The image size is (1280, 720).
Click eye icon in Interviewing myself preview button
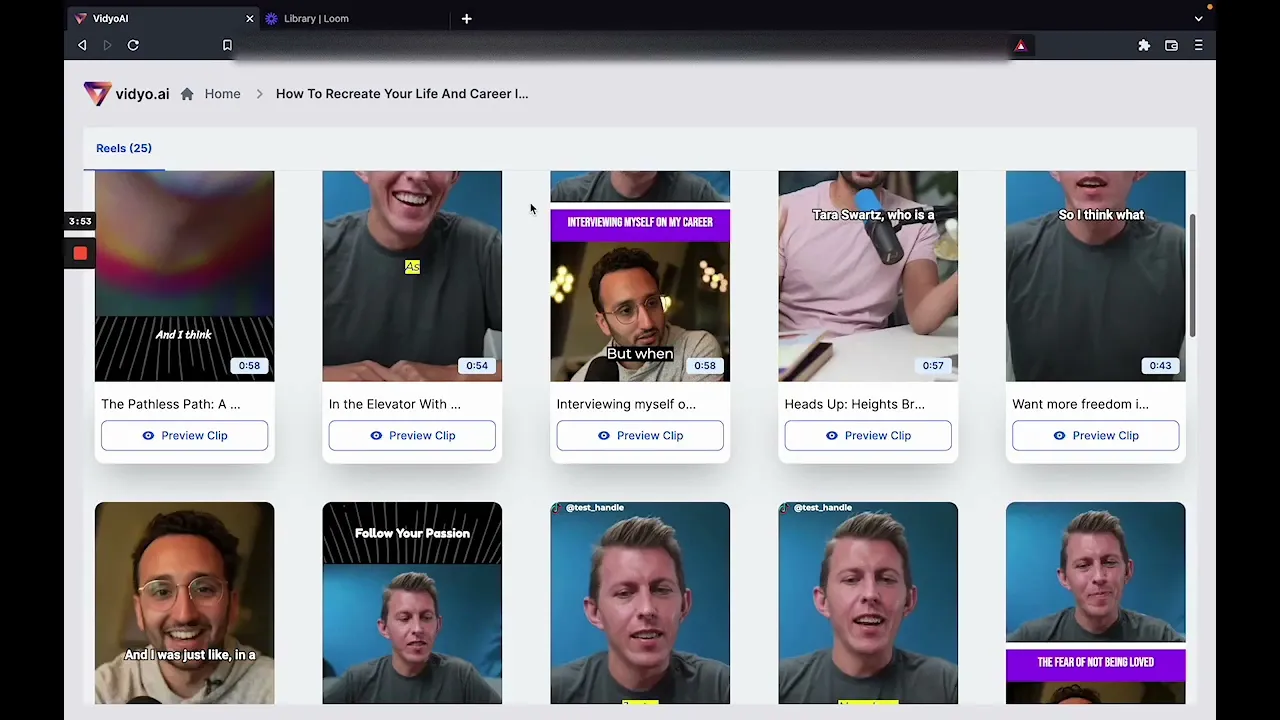(x=604, y=435)
